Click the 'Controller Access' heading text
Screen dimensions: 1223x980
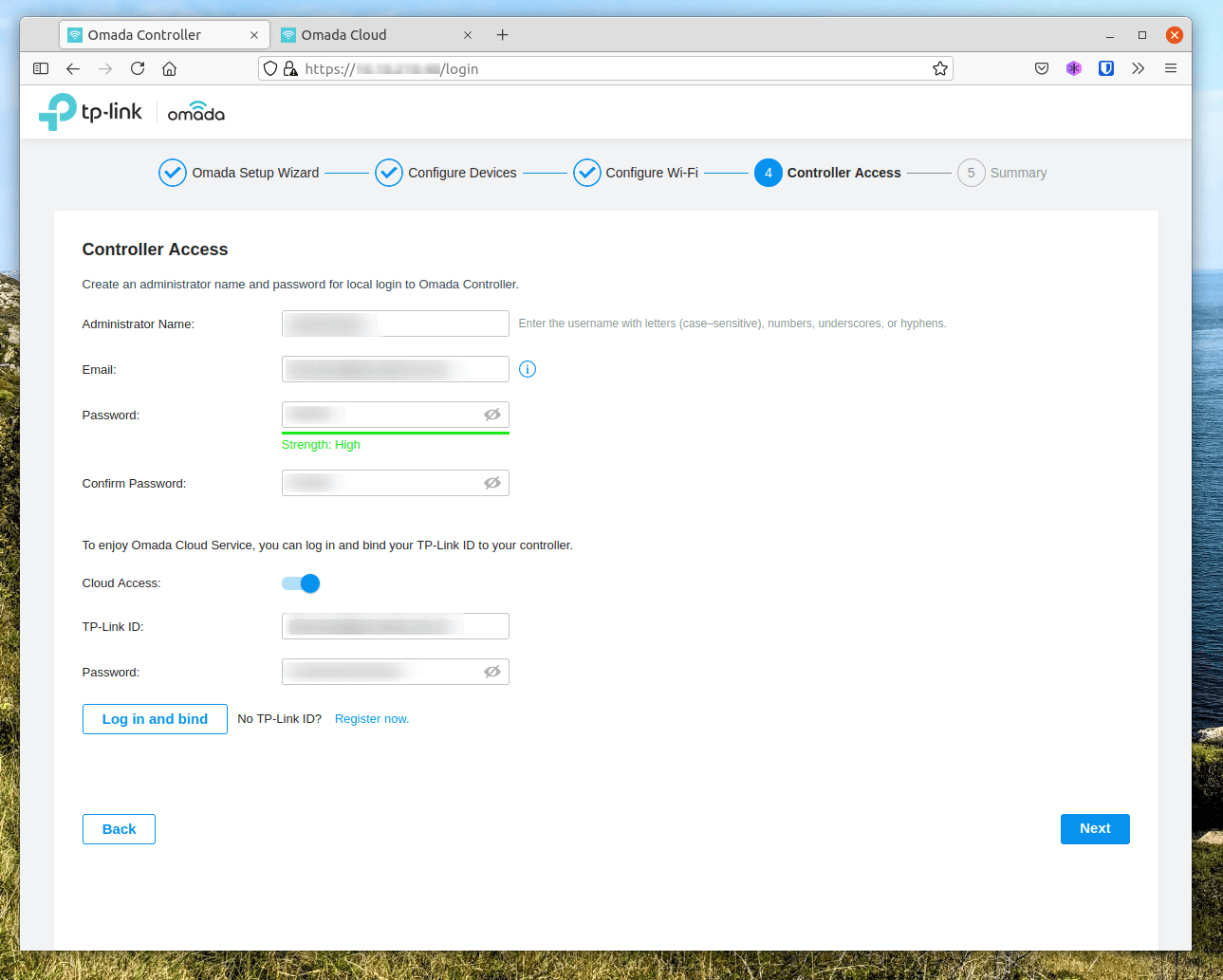pyautogui.click(x=155, y=250)
